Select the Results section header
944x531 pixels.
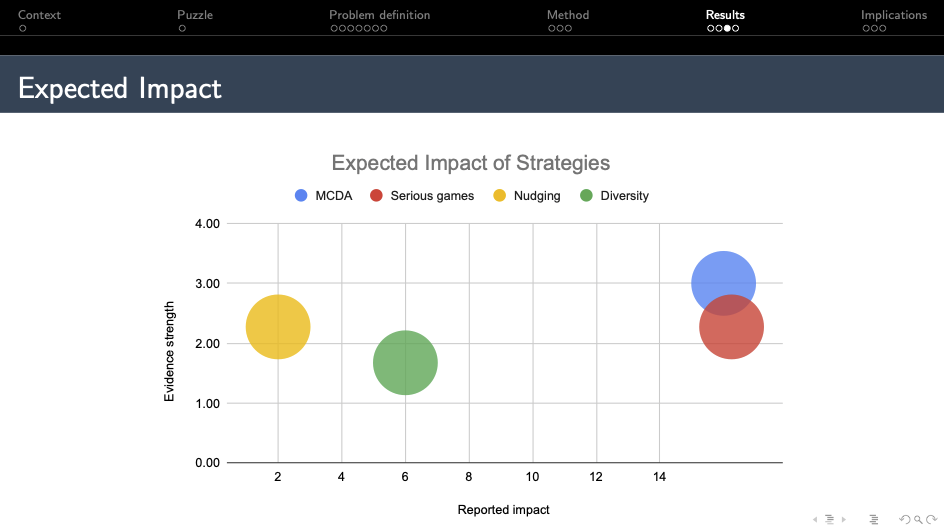tap(725, 14)
